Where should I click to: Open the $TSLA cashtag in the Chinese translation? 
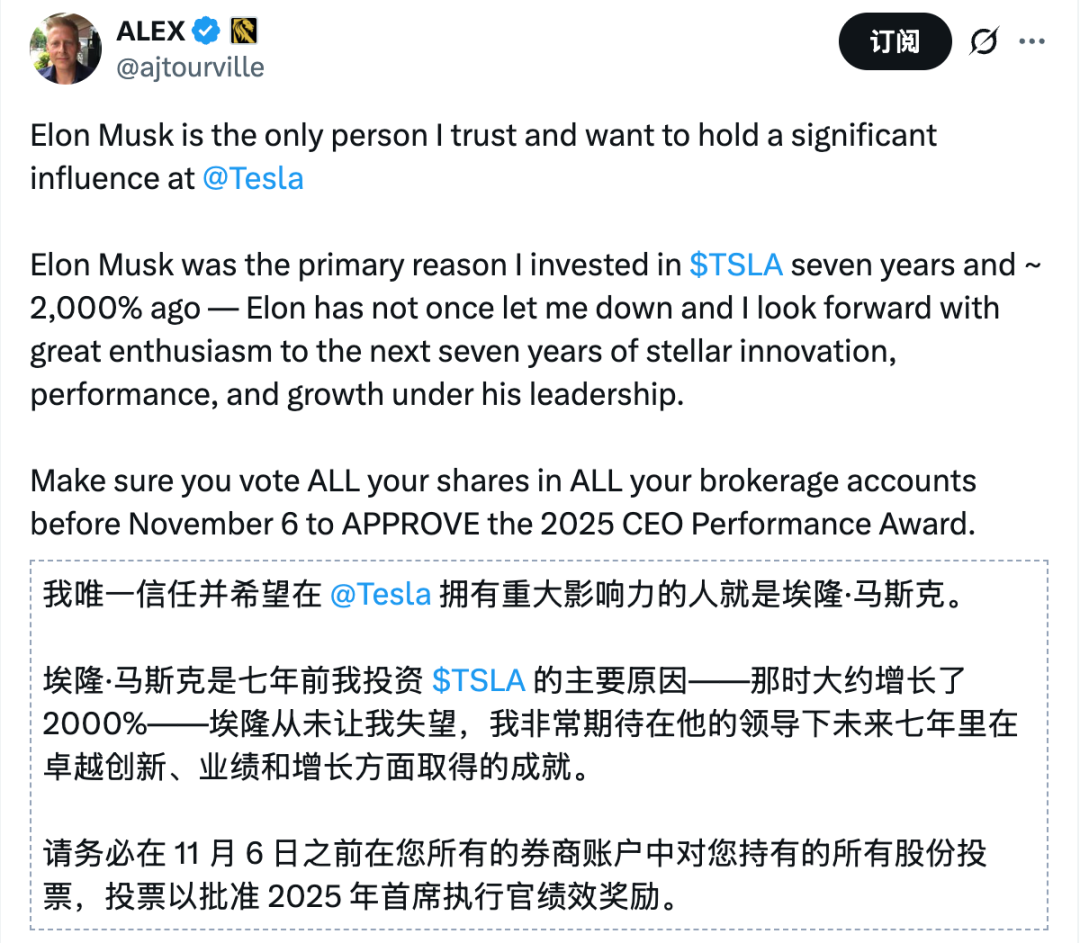(x=478, y=680)
